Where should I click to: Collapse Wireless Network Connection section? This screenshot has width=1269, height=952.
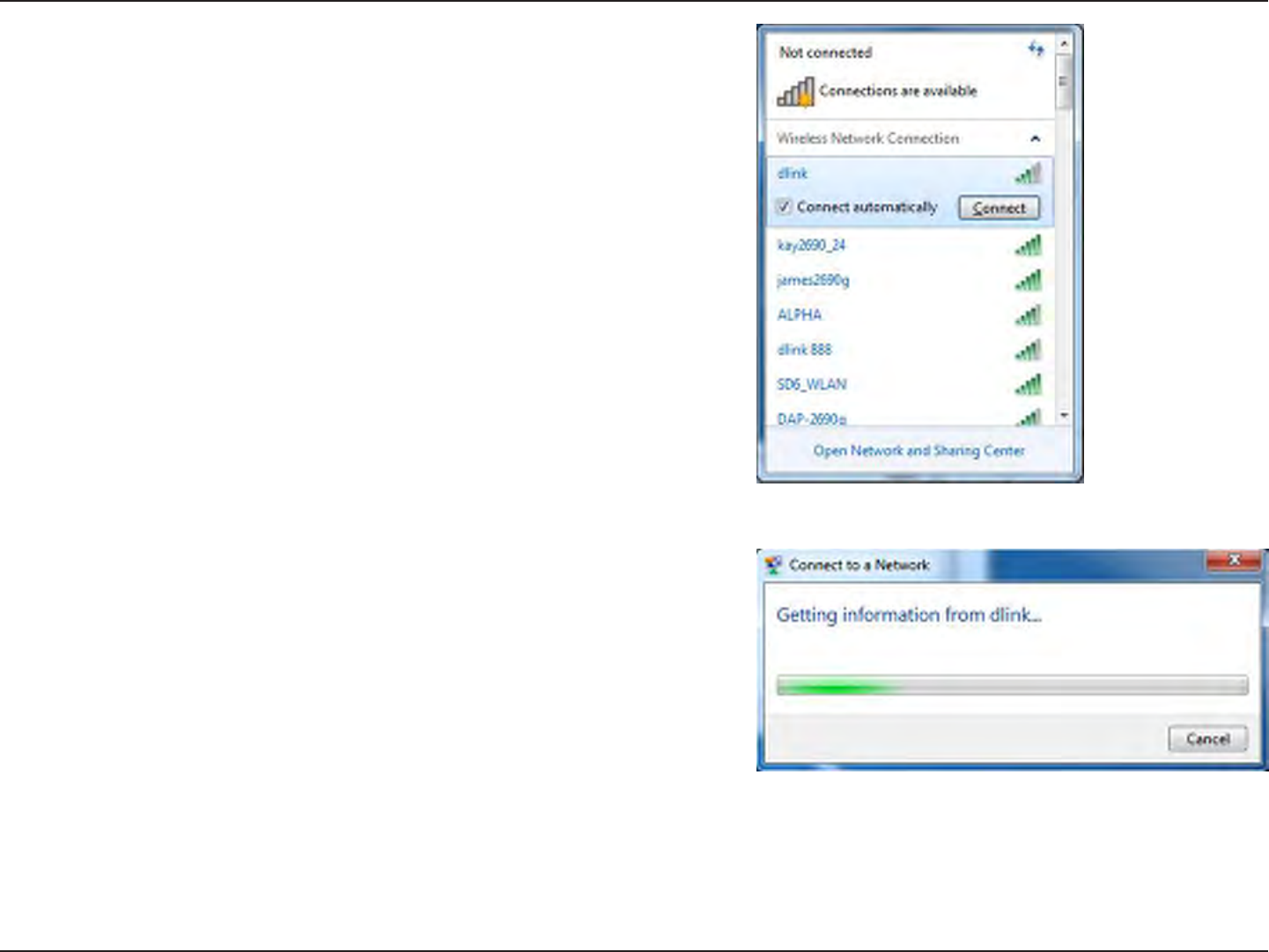pyautogui.click(x=1035, y=138)
